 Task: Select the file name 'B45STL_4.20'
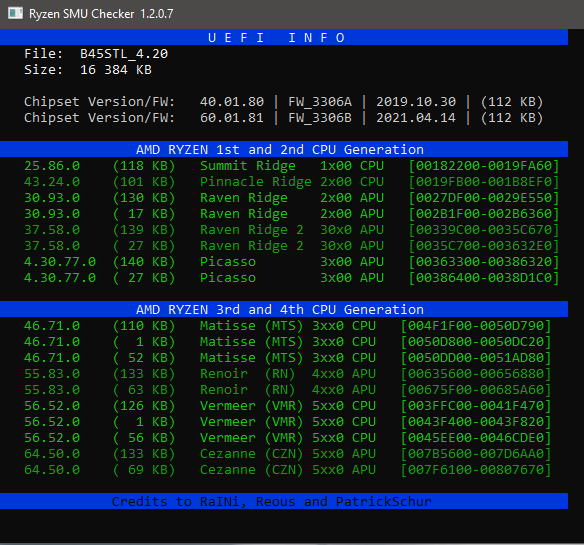[124, 54]
